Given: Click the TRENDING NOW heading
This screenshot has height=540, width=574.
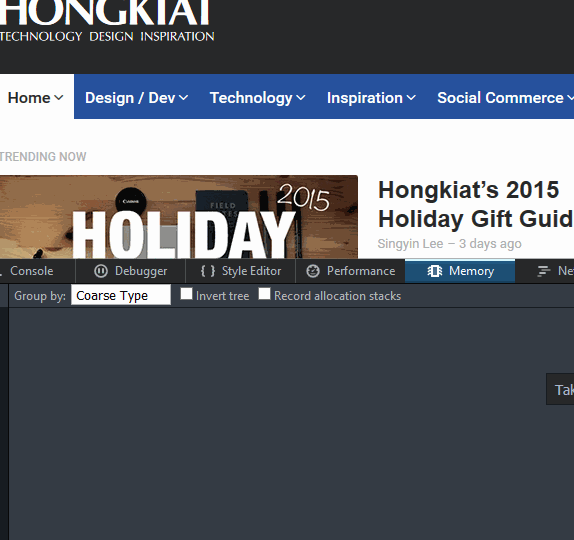Looking at the screenshot, I should pos(43,157).
